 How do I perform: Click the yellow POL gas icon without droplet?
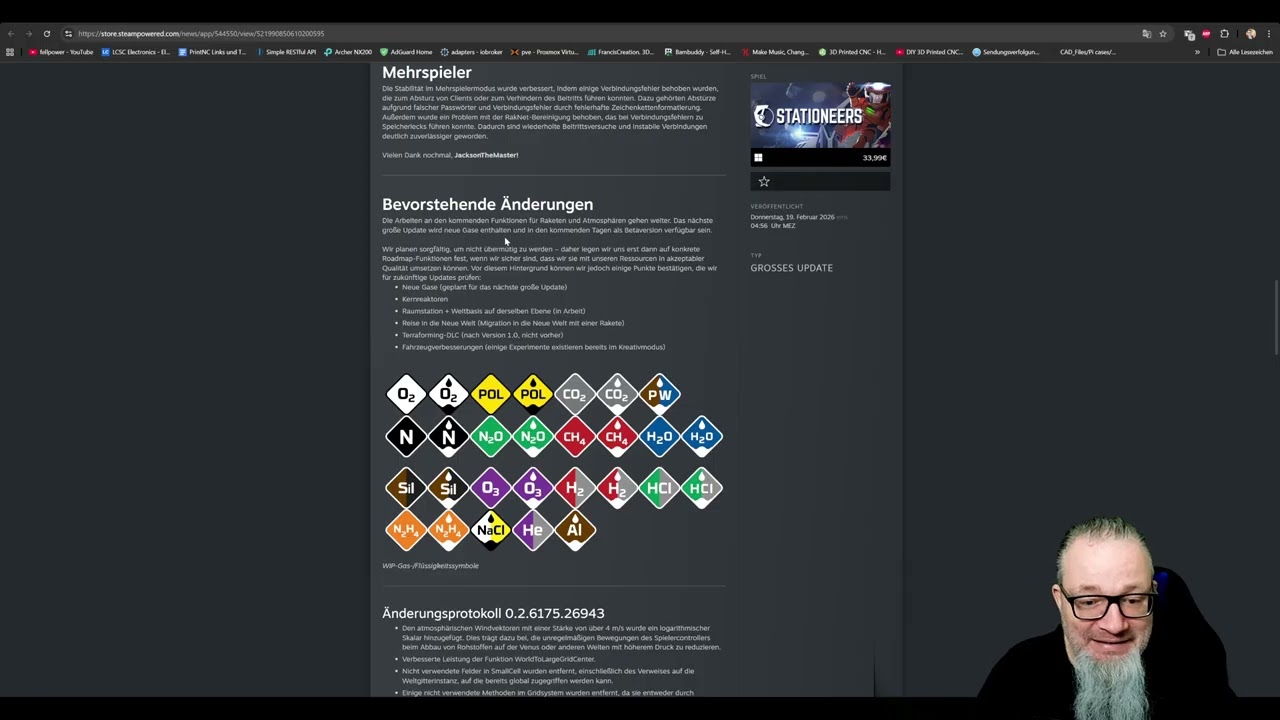[x=491, y=394]
